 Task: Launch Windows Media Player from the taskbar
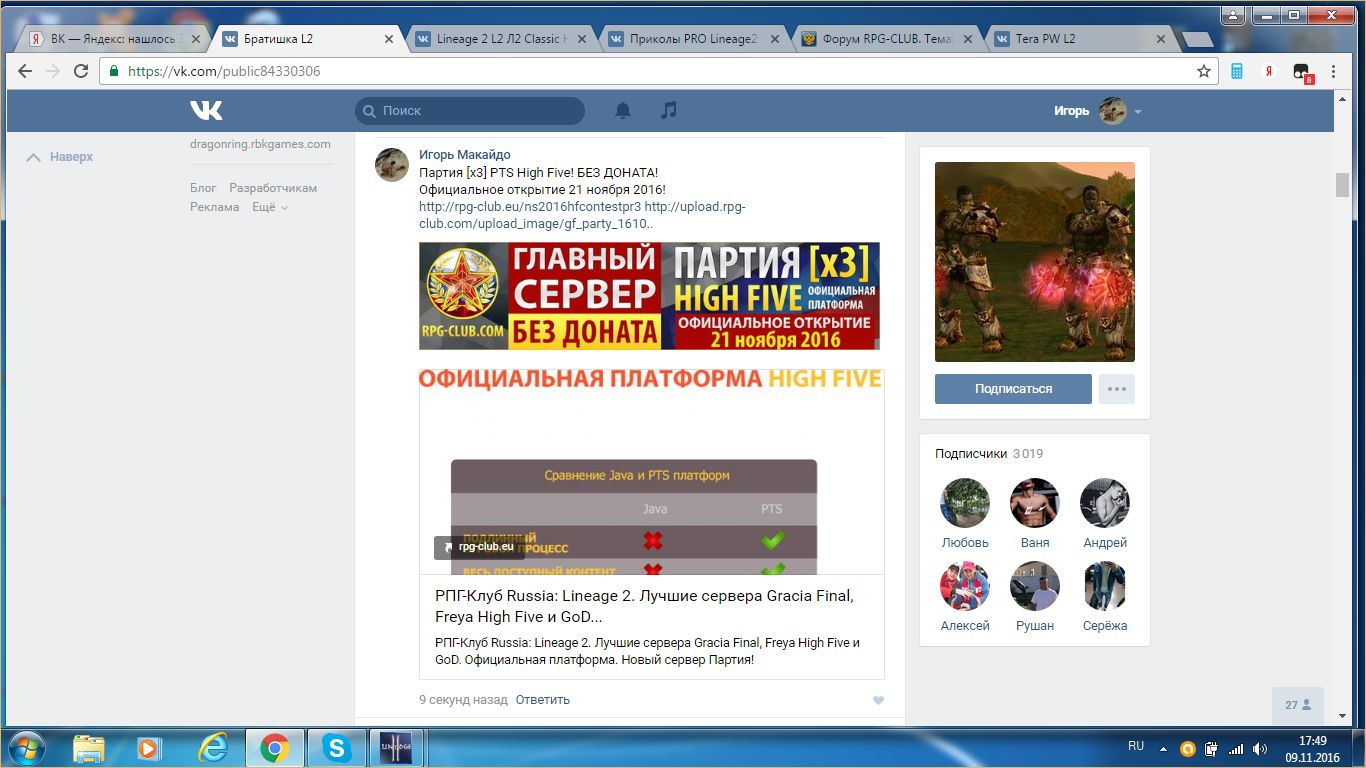tap(149, 747)
